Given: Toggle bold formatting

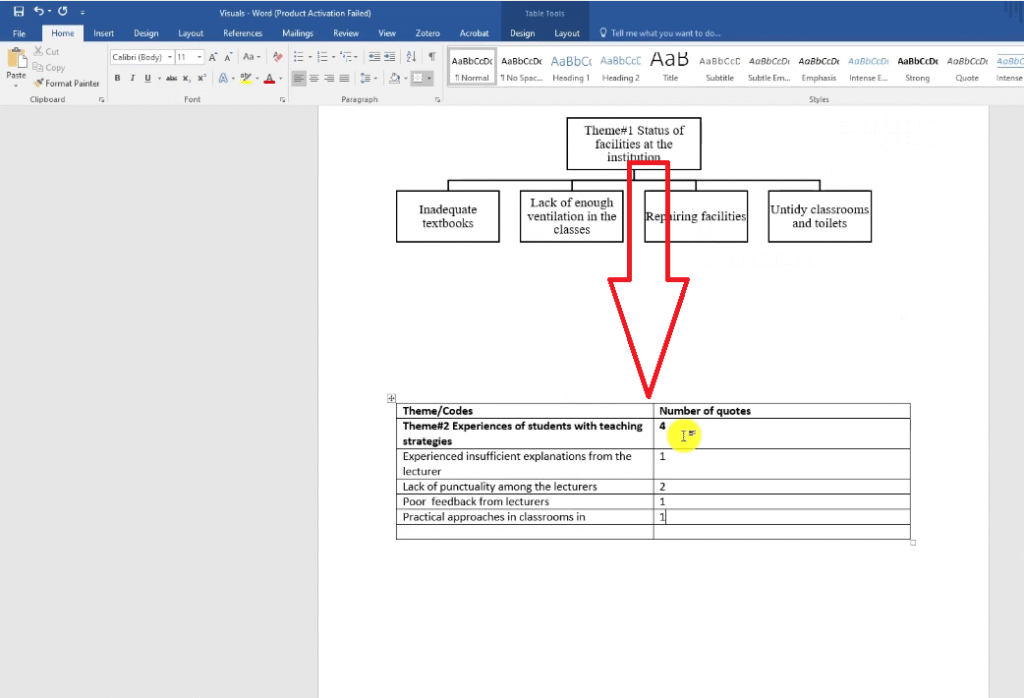Looking at the screenshot, I should 117,78.
